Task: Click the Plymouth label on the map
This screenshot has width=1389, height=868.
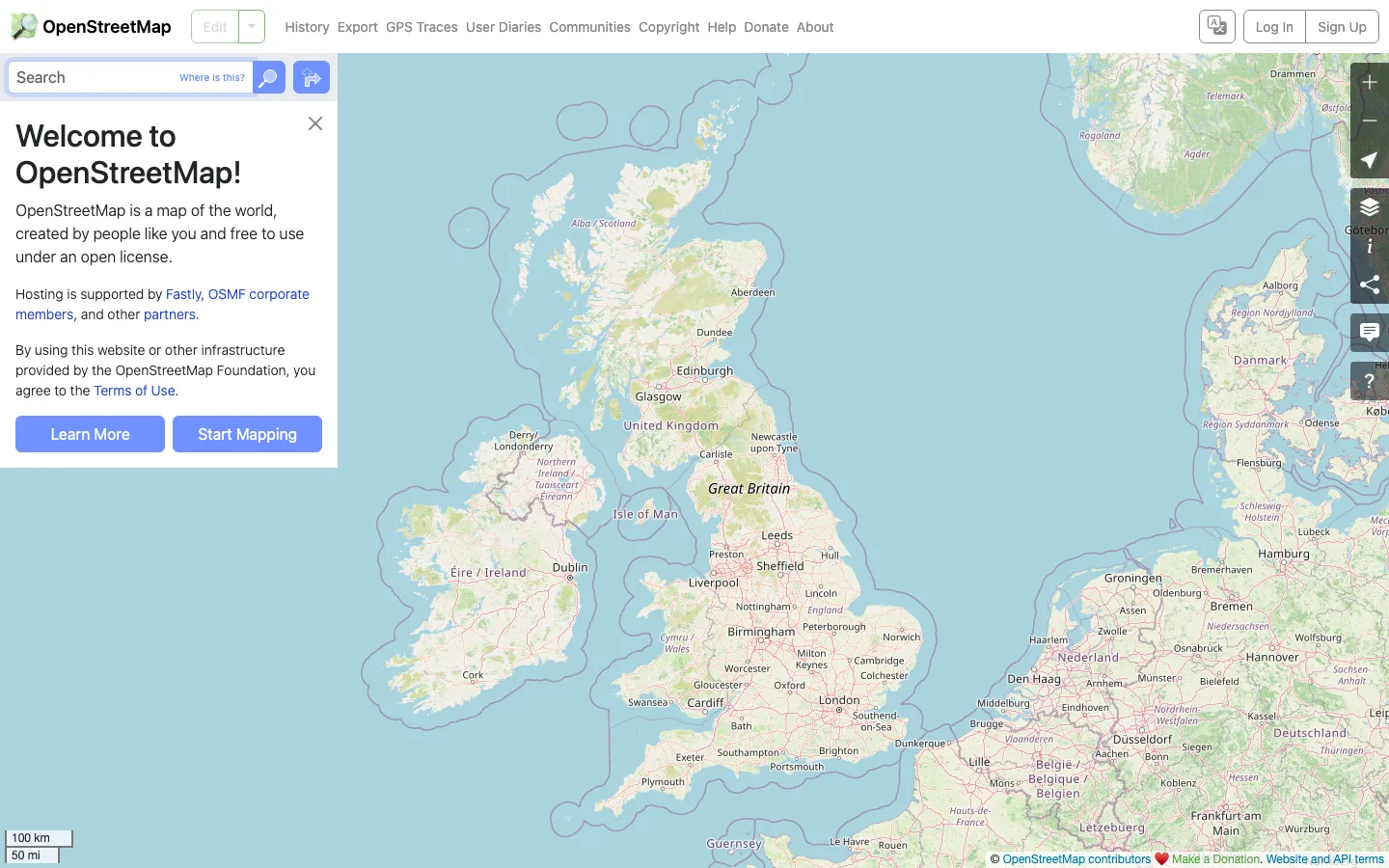Action: [663, 782]
